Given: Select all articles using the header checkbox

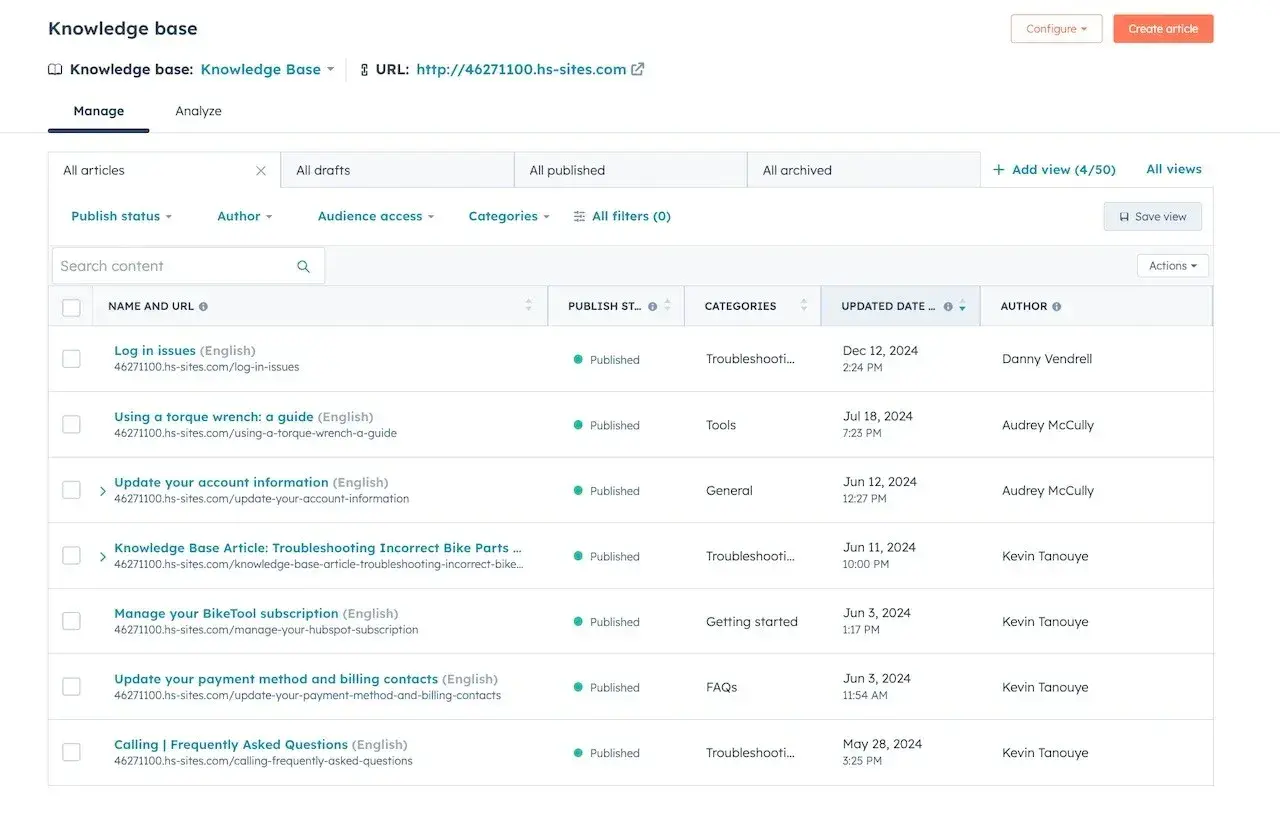Looking at the screenshot, I should pyautogui.click(x=71, y=306).
